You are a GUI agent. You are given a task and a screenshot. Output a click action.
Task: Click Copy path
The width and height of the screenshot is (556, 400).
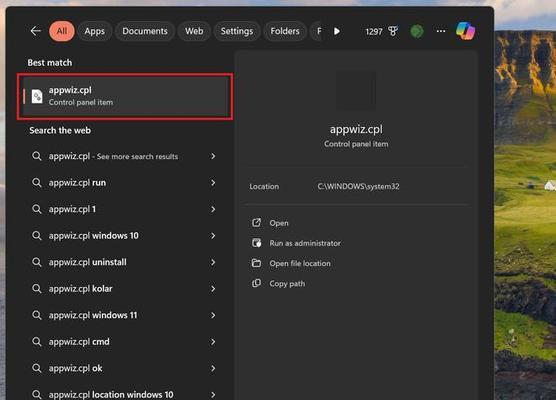(x=287, y=284)
